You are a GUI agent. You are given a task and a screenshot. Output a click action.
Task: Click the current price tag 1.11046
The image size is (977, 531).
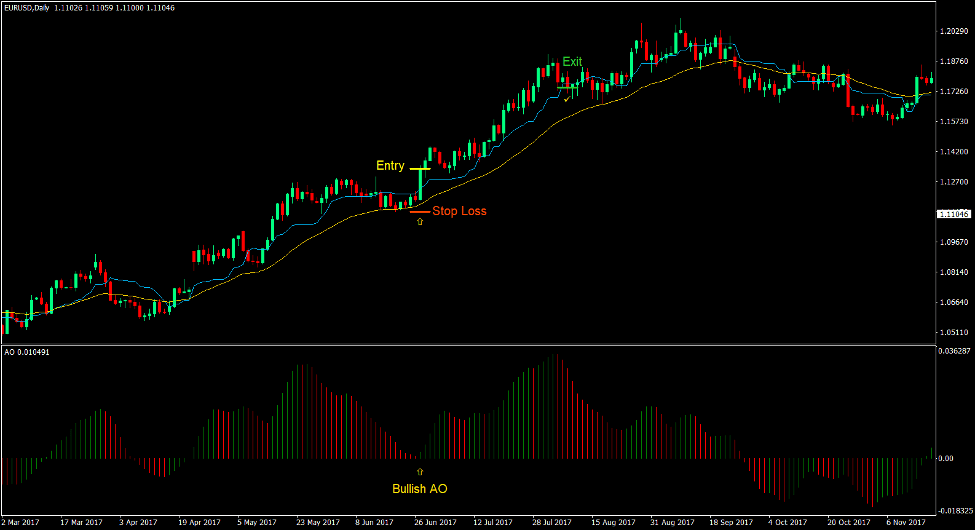pyautogui.click(x=954, y=214)
